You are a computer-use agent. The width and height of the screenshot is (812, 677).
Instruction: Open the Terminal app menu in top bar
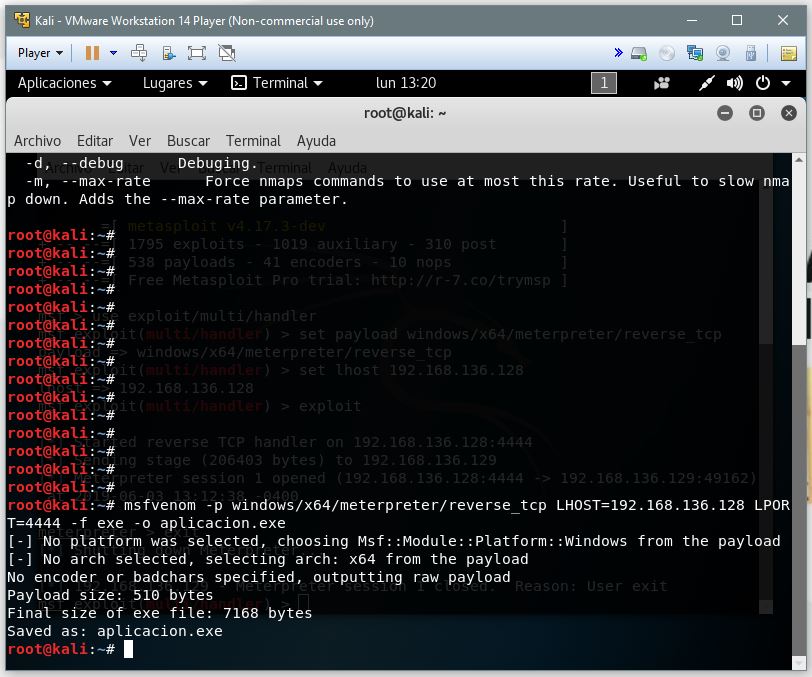pos(277,83)
